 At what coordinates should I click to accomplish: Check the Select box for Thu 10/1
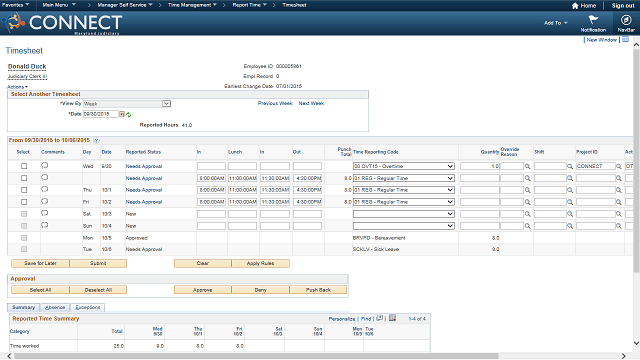click(x=24, y=190)
